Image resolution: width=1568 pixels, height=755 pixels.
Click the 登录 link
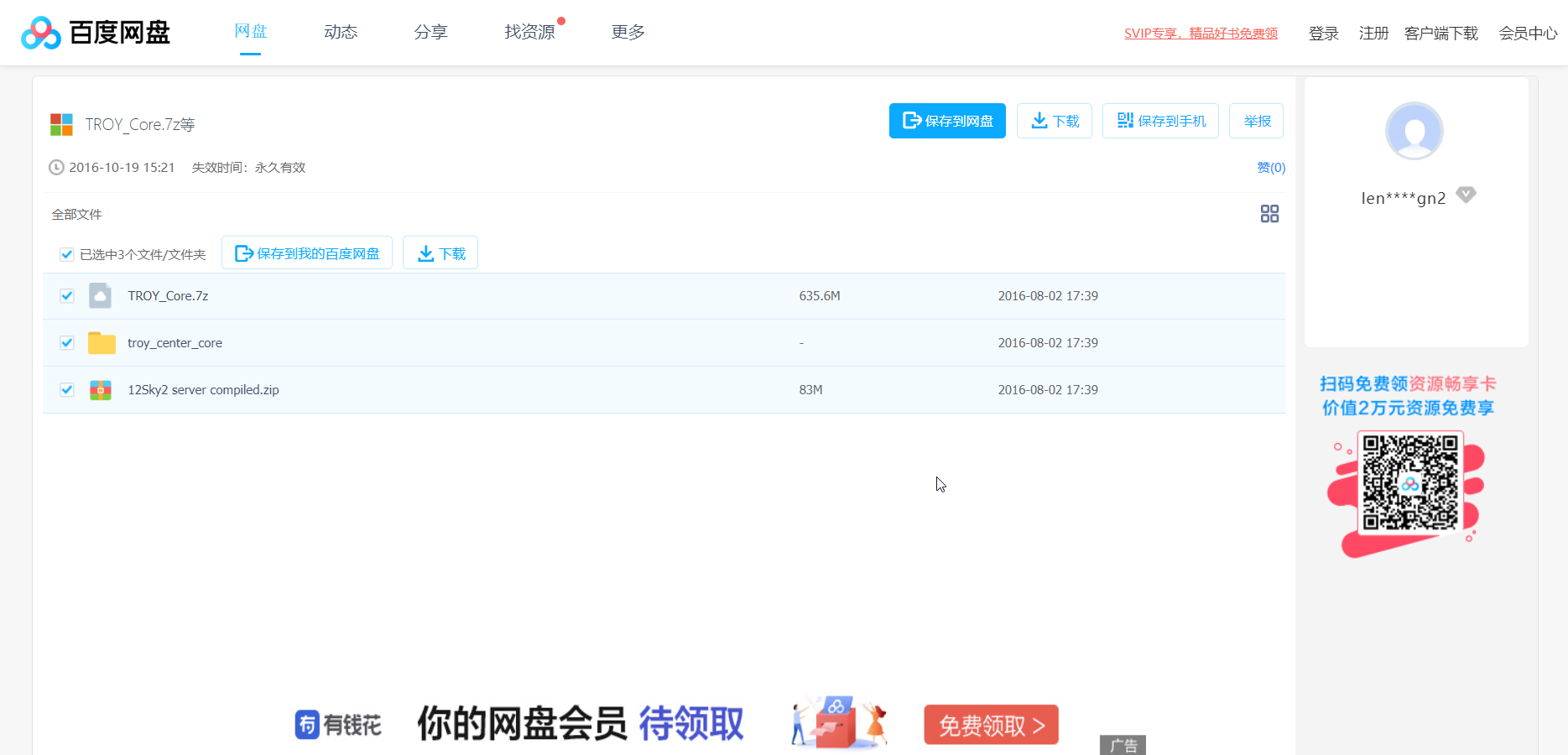tap(1324, 34)
